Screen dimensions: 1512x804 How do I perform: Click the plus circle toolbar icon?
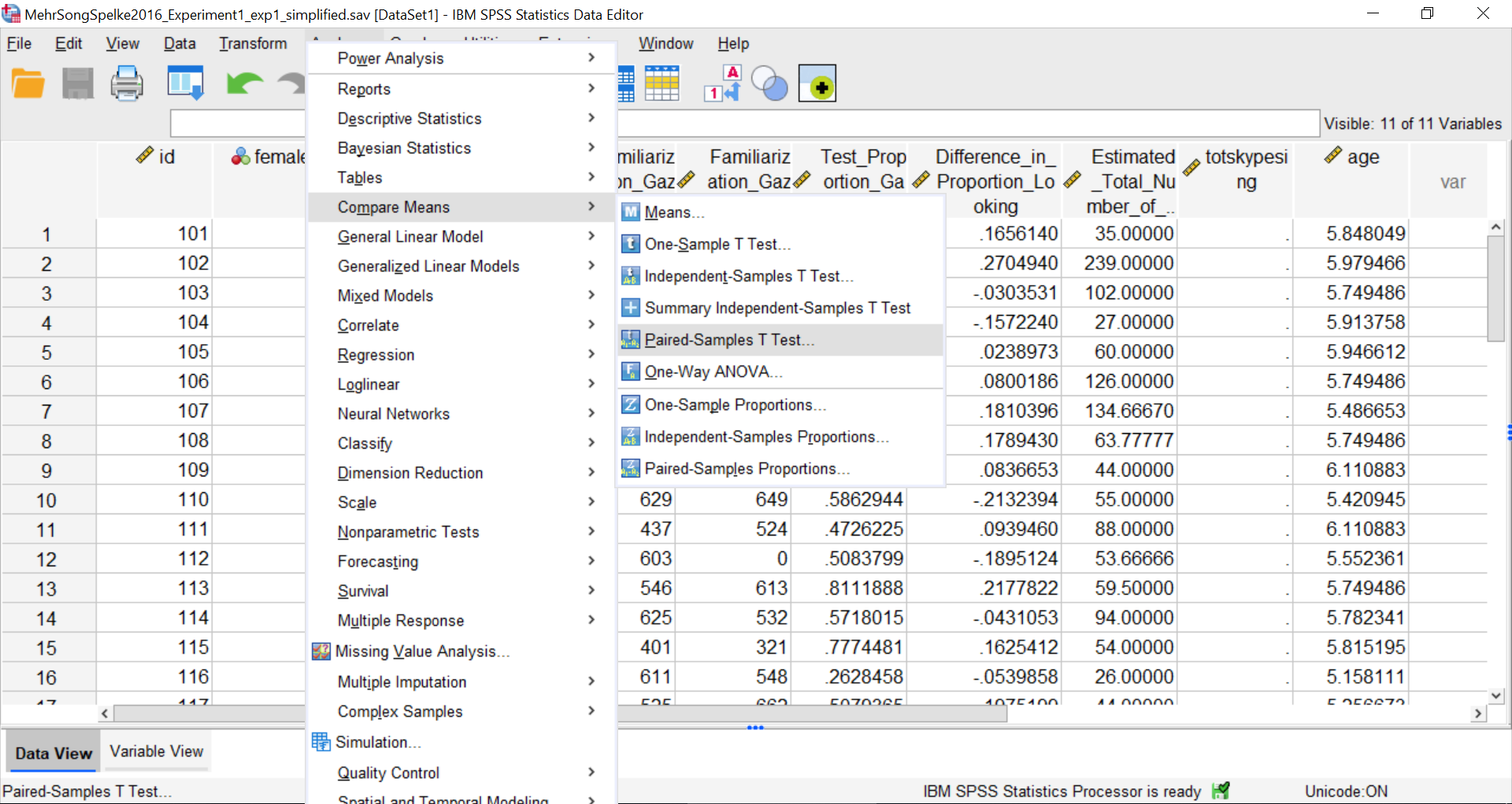(x=817, y=83)
